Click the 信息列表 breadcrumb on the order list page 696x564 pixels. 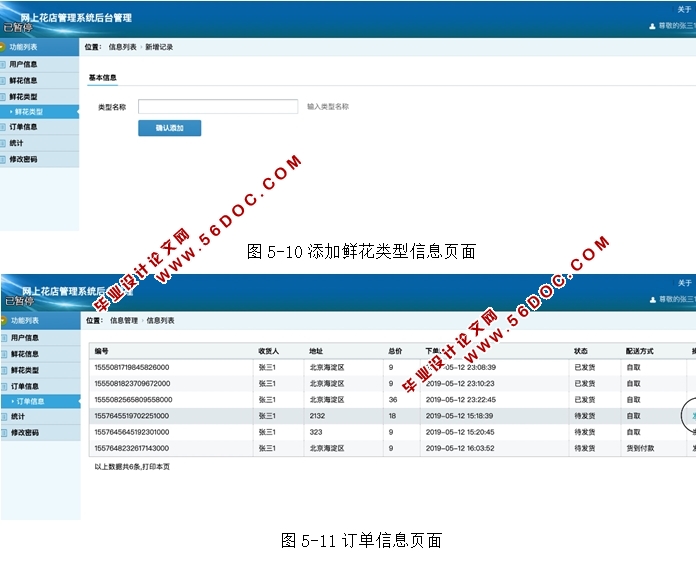pyautogui.click(x=160, y=320)
